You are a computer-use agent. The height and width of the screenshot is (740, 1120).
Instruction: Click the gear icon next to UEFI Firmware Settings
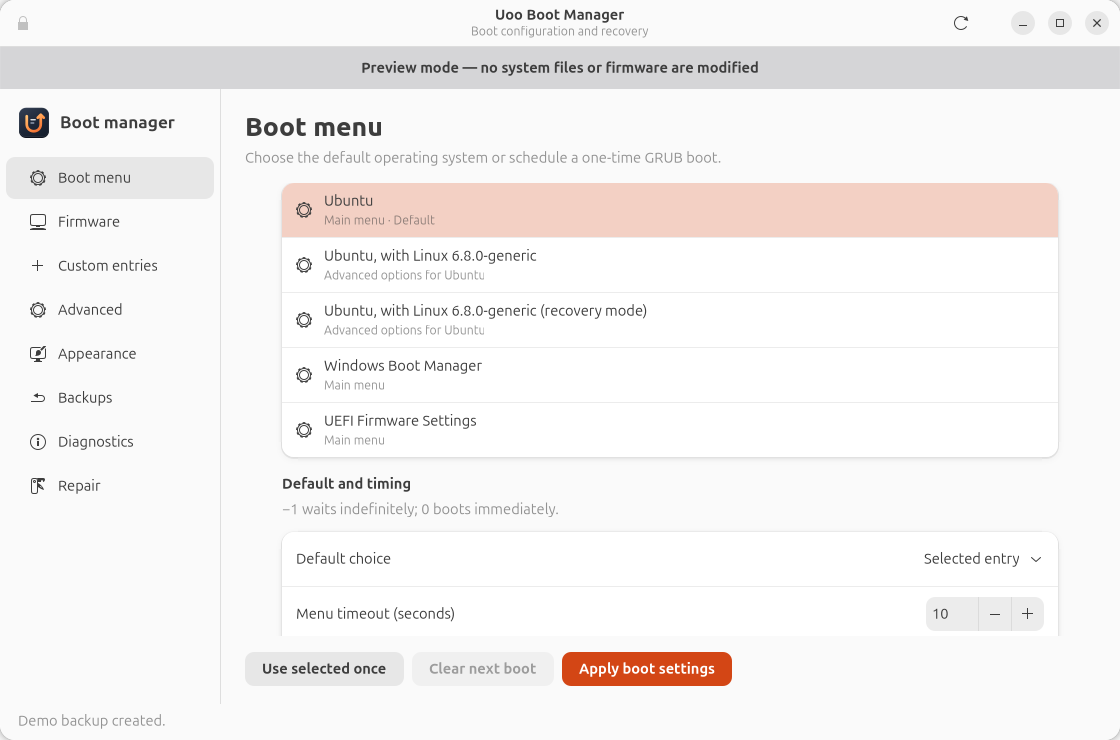304,430
